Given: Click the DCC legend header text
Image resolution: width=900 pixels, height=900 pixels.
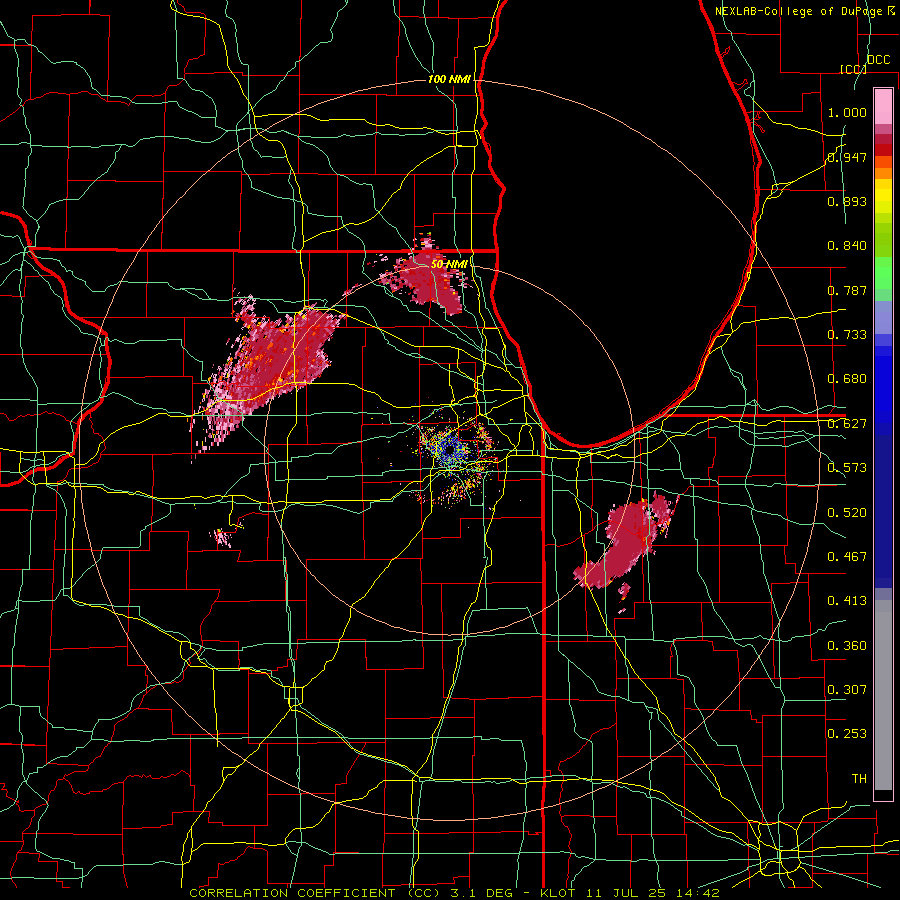Looking at the screenshot, I should tap(878, 60).
